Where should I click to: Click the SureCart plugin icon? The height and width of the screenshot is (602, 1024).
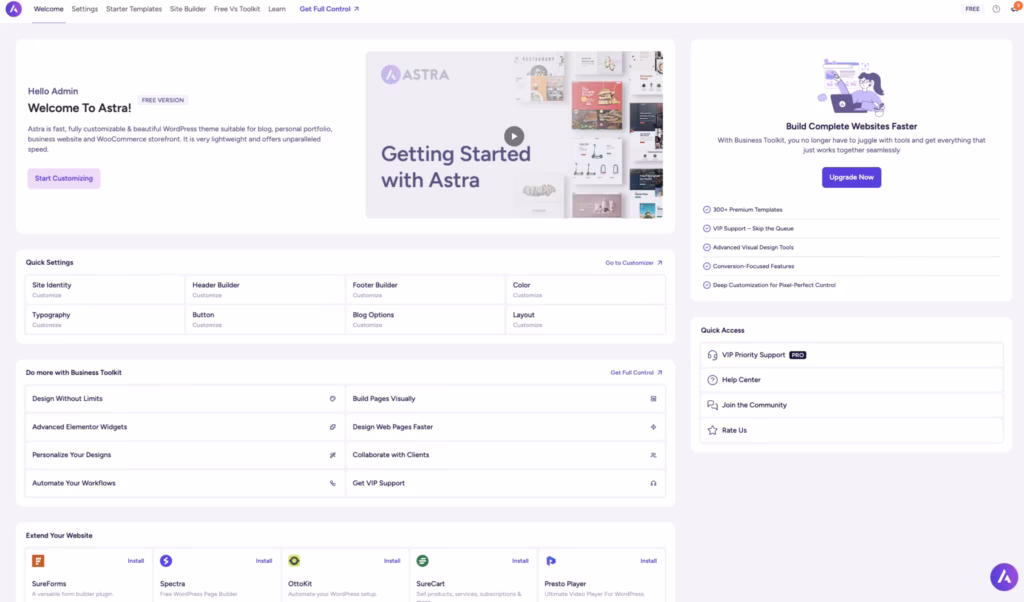423,561
